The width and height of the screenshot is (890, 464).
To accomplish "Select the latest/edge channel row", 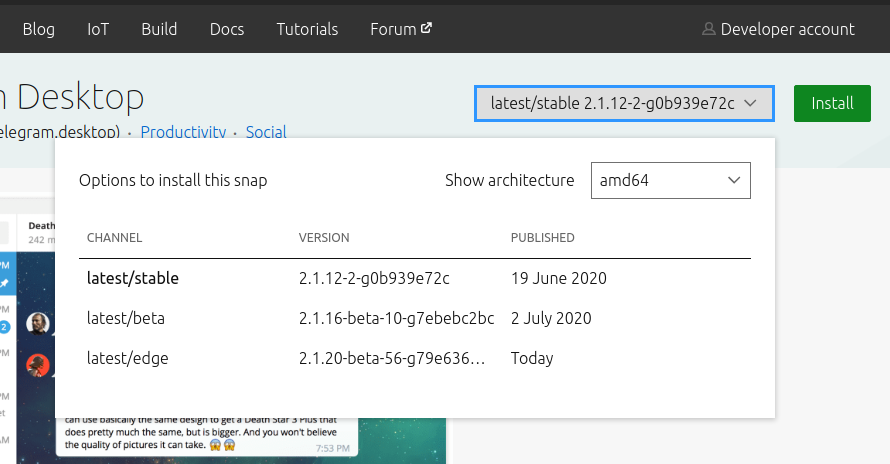I will 415,358.
